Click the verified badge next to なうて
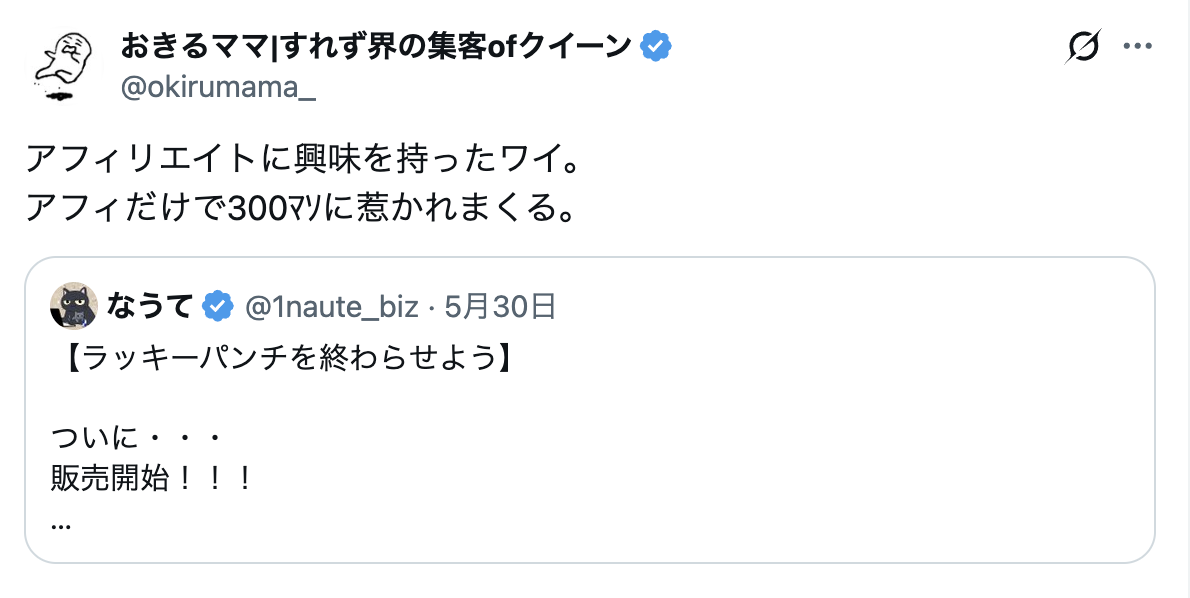The image size is (1190, 598). pyautogui.click(x=218, y=307)
